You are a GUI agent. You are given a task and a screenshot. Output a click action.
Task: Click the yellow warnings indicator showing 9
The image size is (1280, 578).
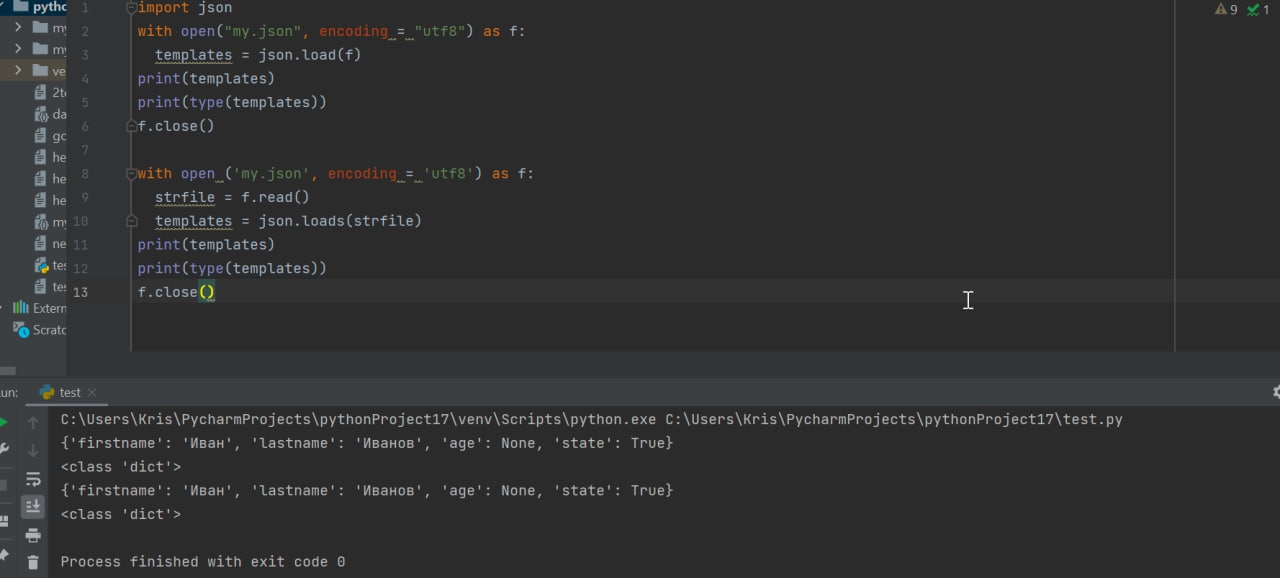pos(1225,9)
